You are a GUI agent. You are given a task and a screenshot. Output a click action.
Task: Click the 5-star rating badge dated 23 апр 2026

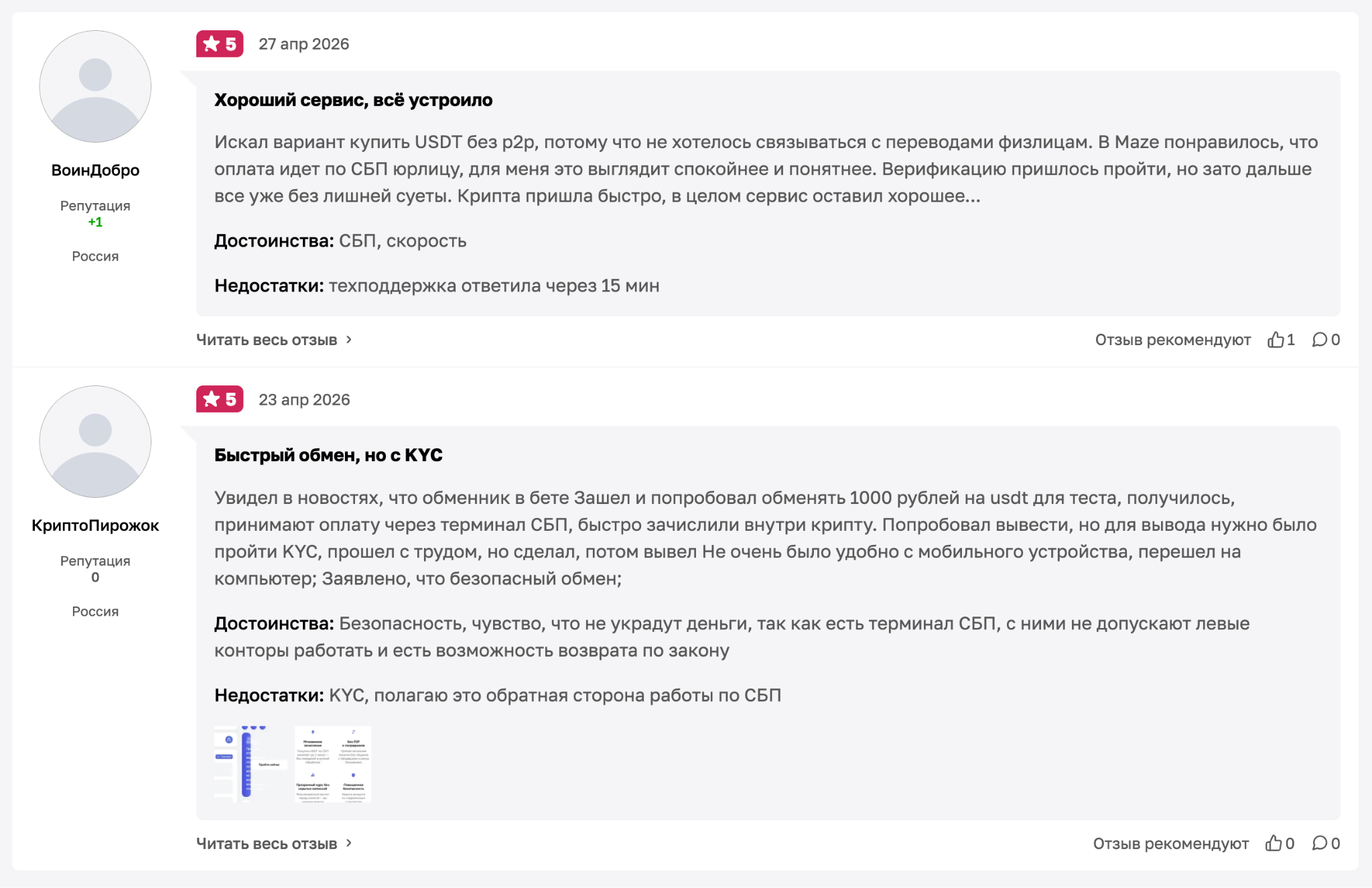tap(220, 399)
